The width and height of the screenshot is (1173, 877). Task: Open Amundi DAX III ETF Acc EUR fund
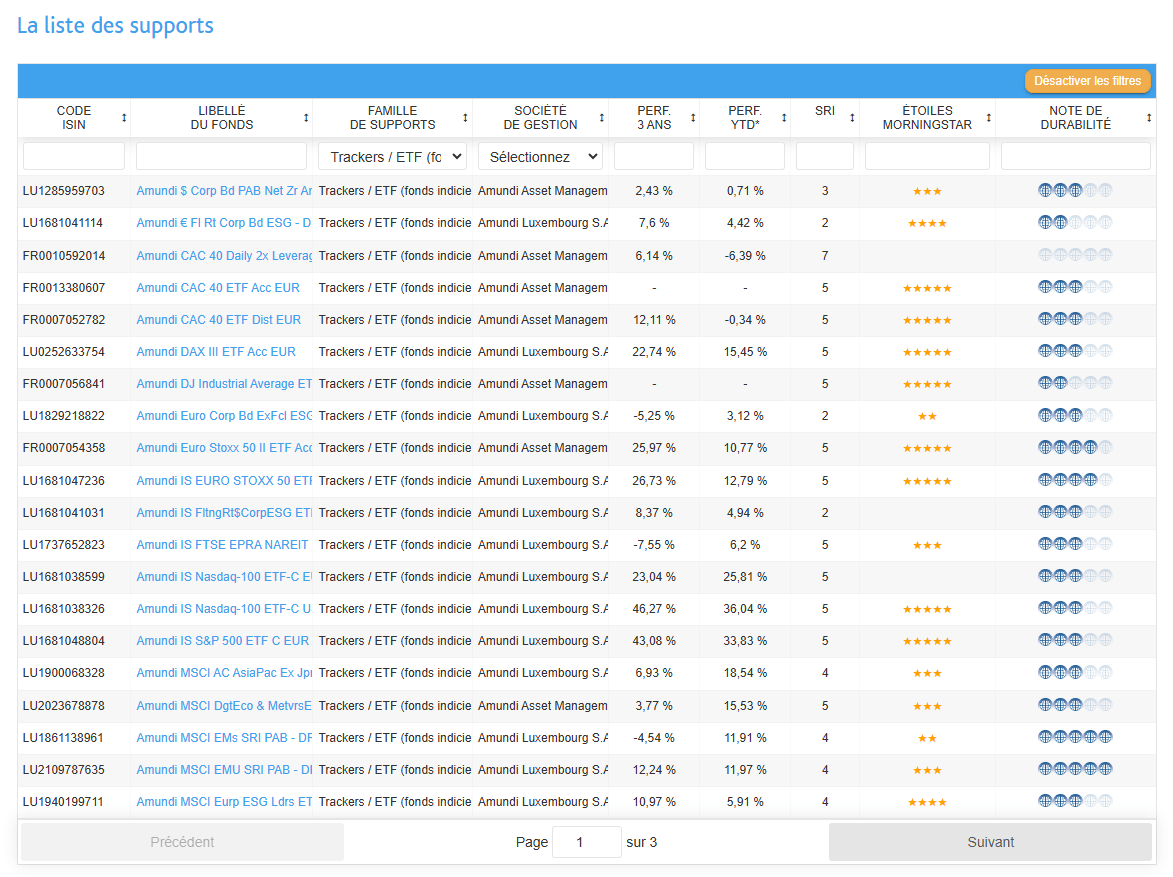coord(216,352)
